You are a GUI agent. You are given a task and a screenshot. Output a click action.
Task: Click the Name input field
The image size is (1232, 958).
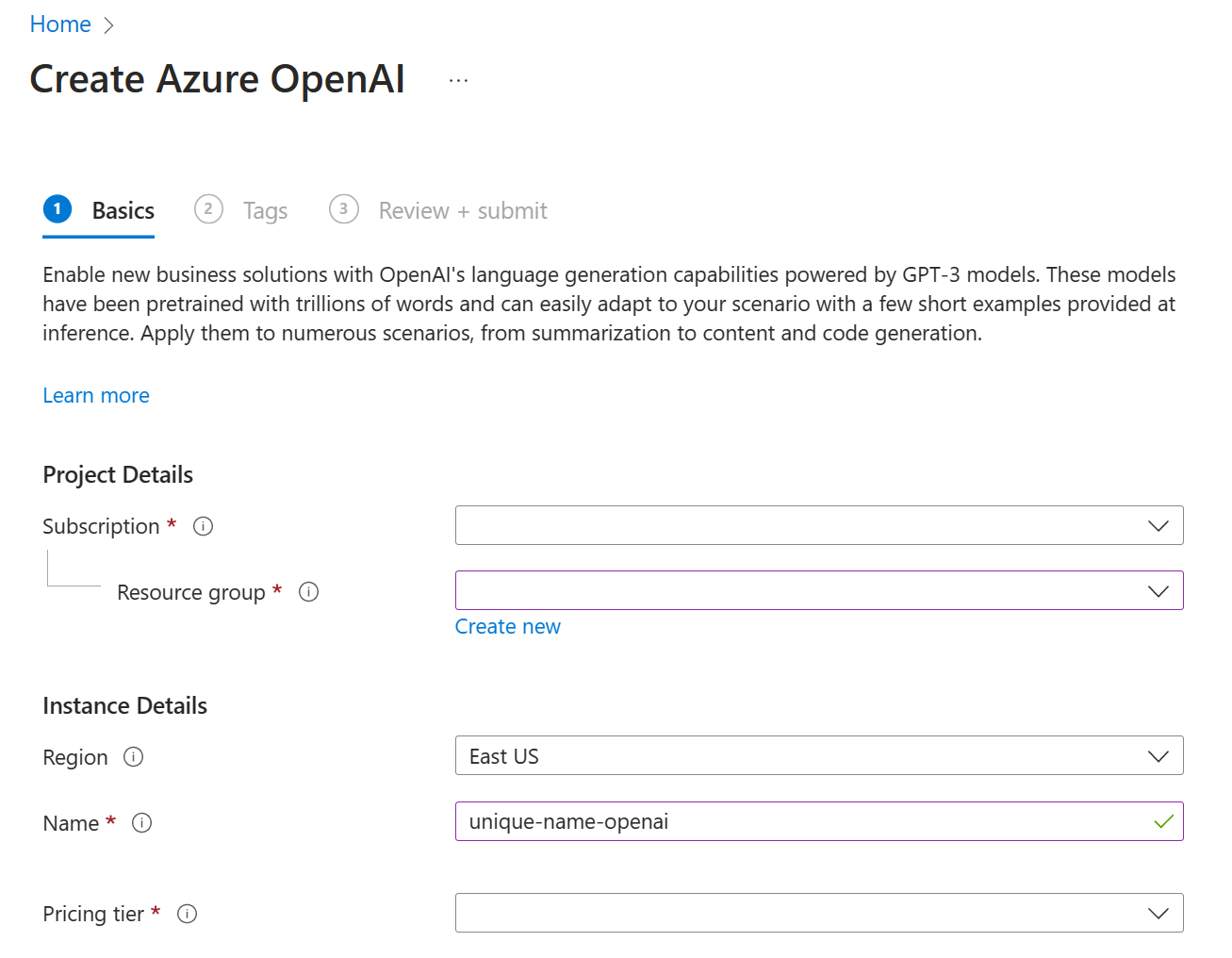click(801, 822)
